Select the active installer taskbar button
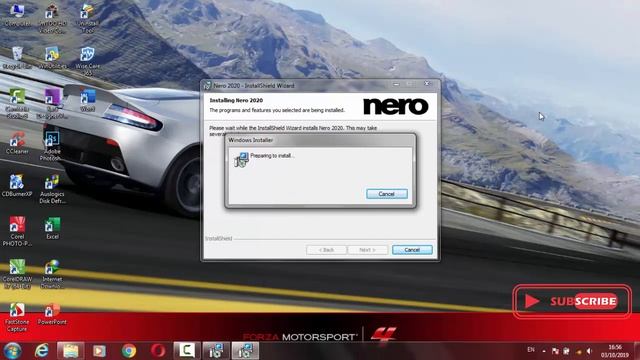The image size is (640, 360). (245, 351)
